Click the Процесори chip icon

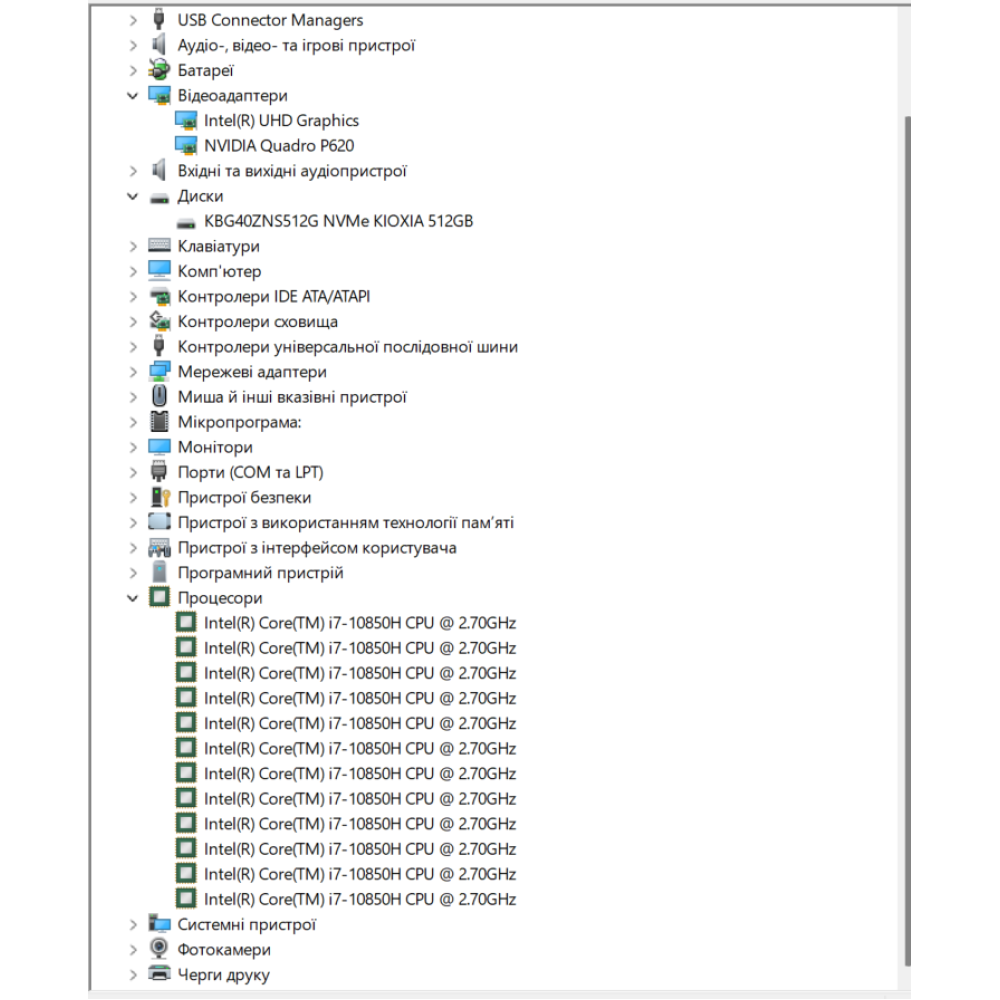[x=159, y=598]
